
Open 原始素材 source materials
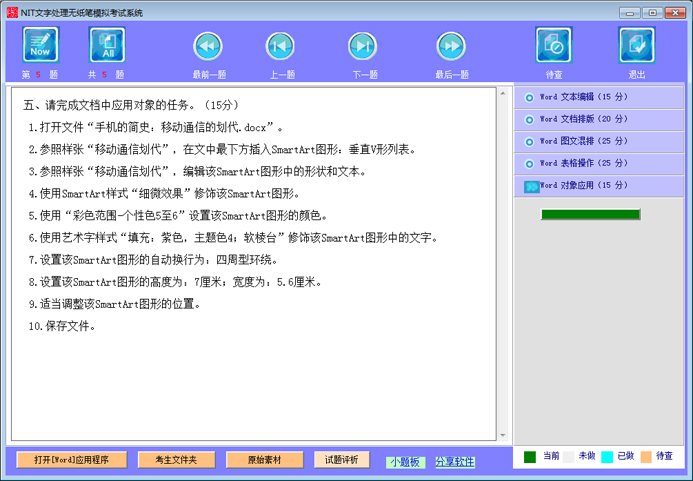263,460
